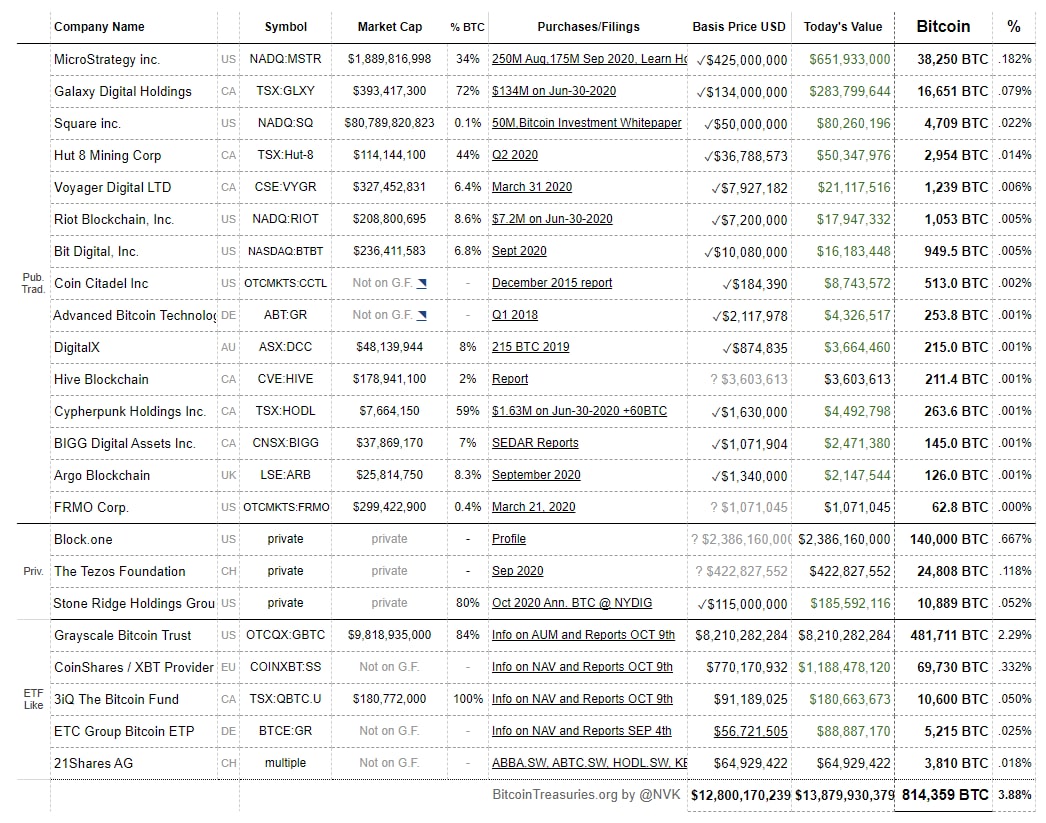Click the Basis Price USD column header
Image resolution: width=1046 pixels, height=823 pixels.
tap(739, 27)
